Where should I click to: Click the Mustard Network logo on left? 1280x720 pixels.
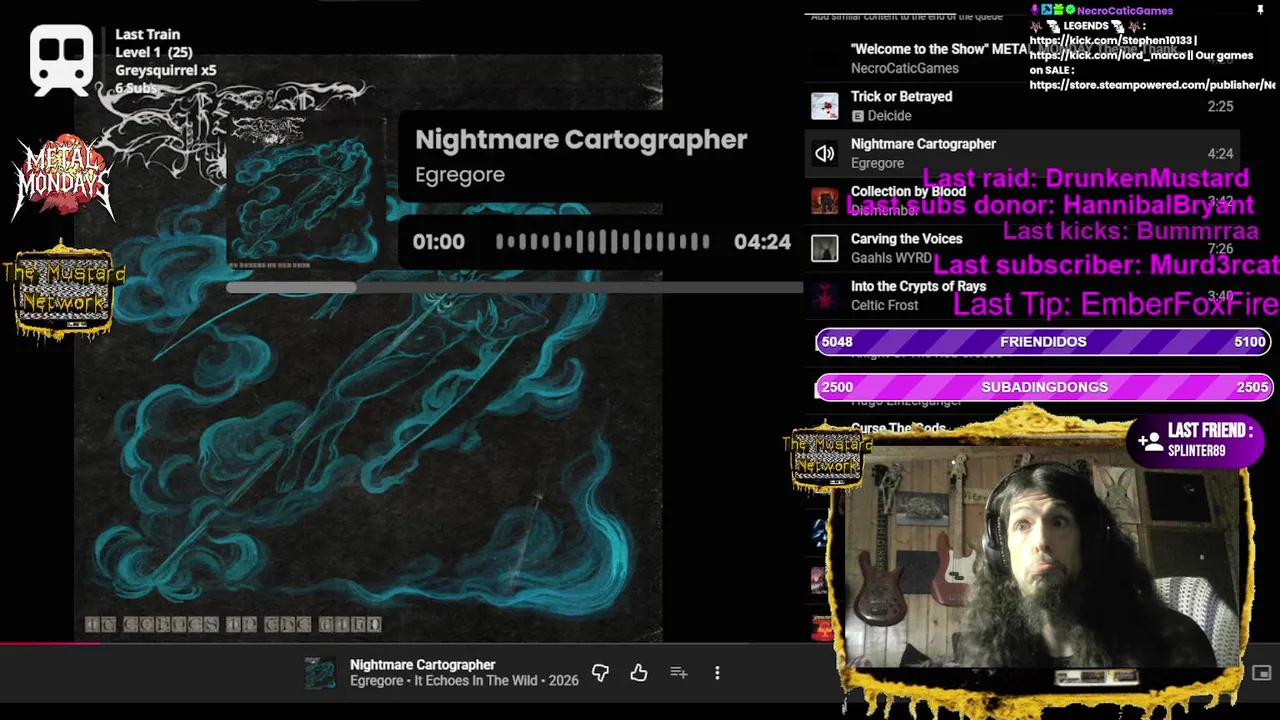click(64, 289)
